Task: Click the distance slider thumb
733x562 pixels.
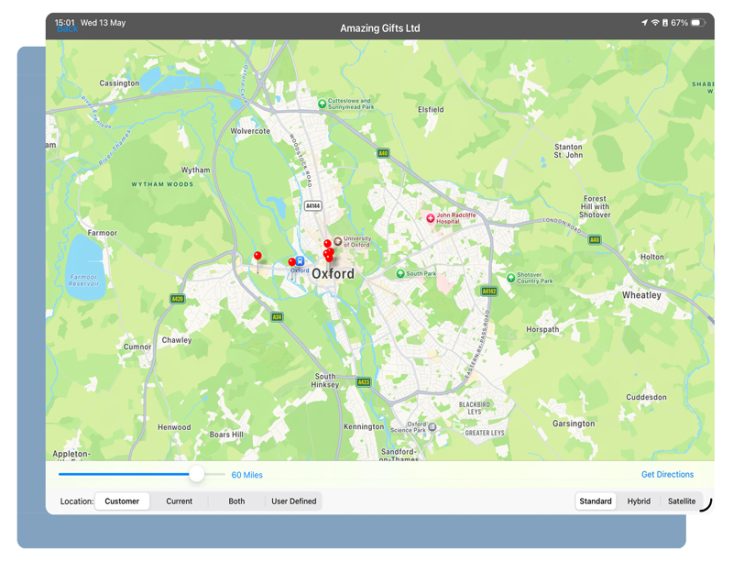Action: point(197,474)
